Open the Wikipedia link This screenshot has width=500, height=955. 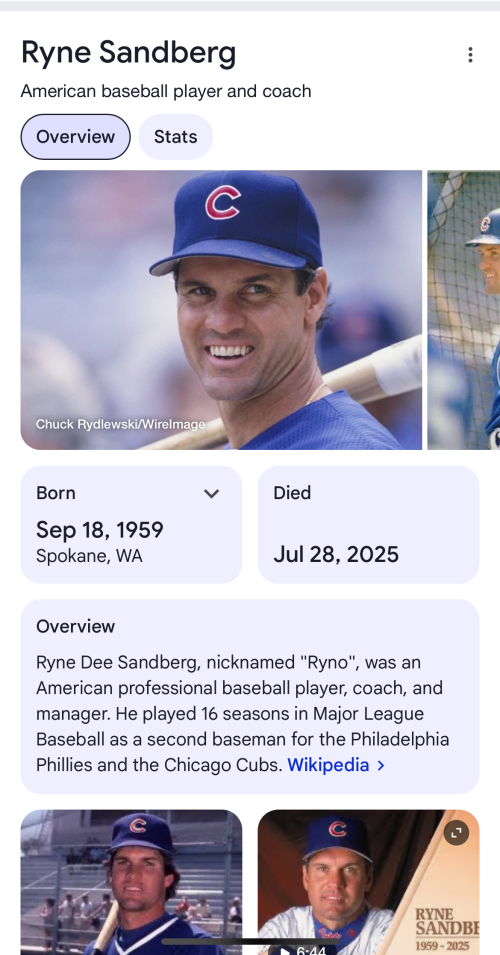pyautogui.click(x=328, y=765)
